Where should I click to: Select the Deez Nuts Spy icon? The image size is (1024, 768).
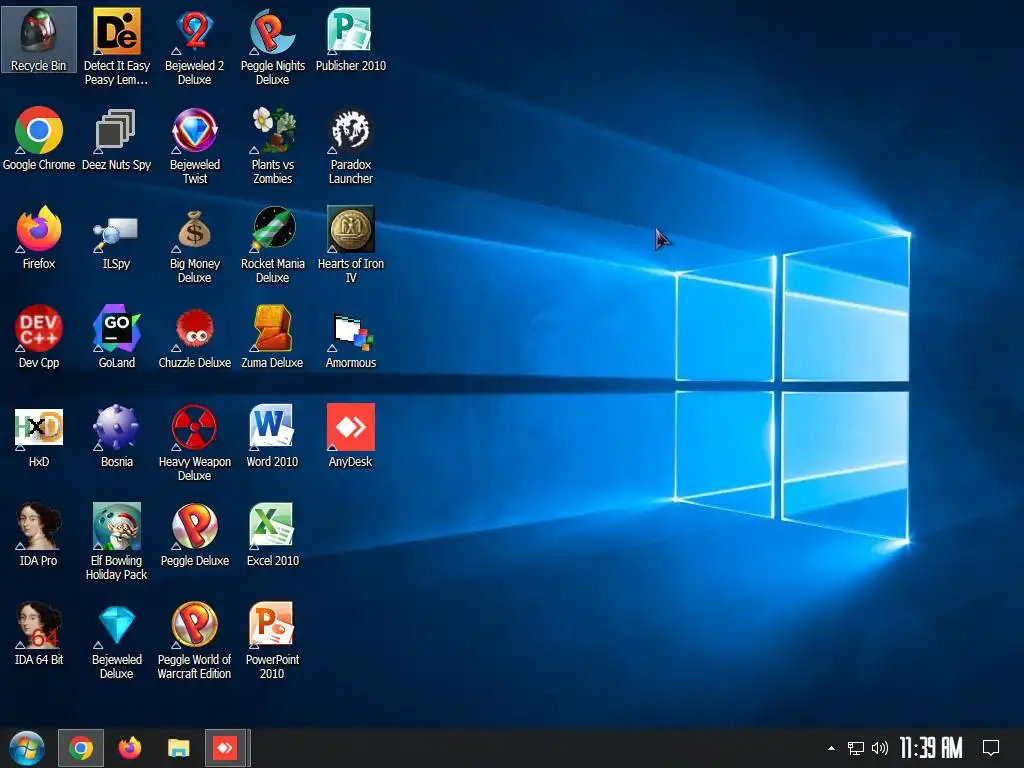116,138
